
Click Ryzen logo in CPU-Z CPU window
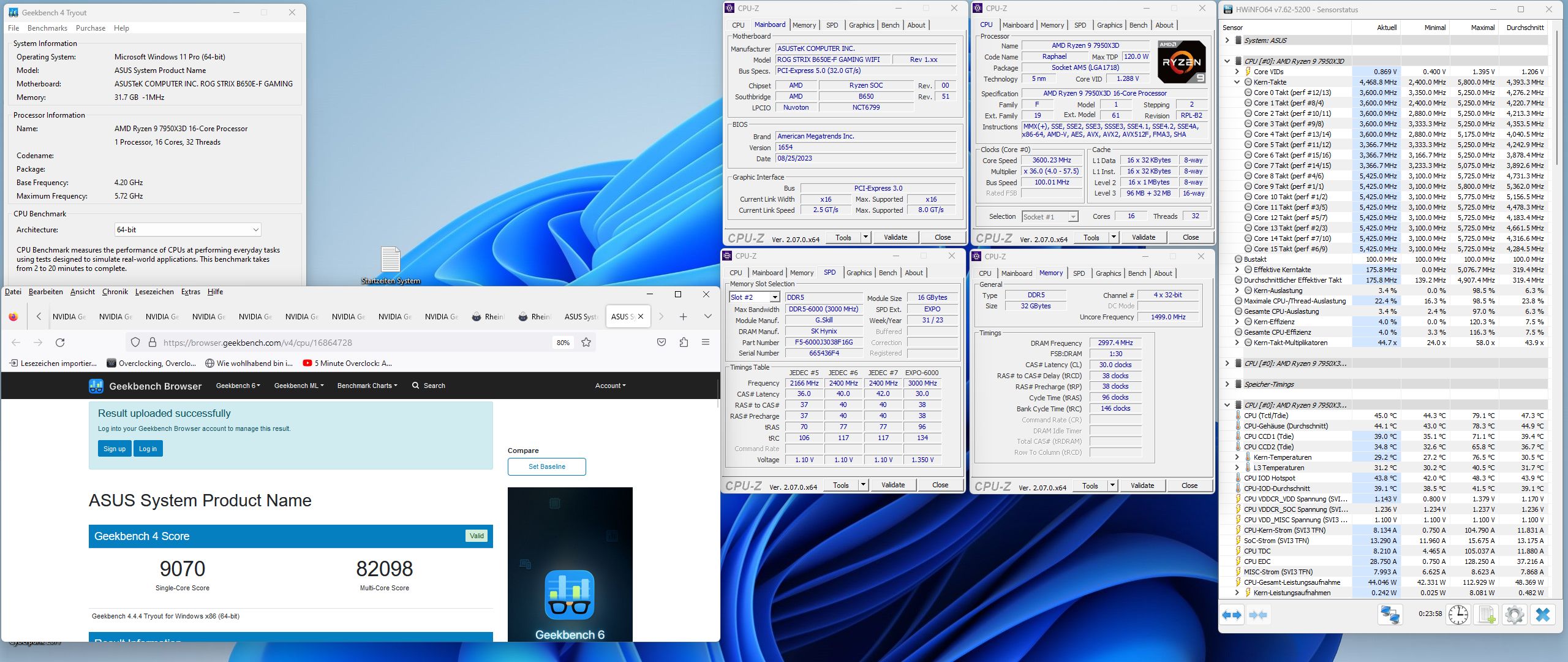tap(1182, 62)
